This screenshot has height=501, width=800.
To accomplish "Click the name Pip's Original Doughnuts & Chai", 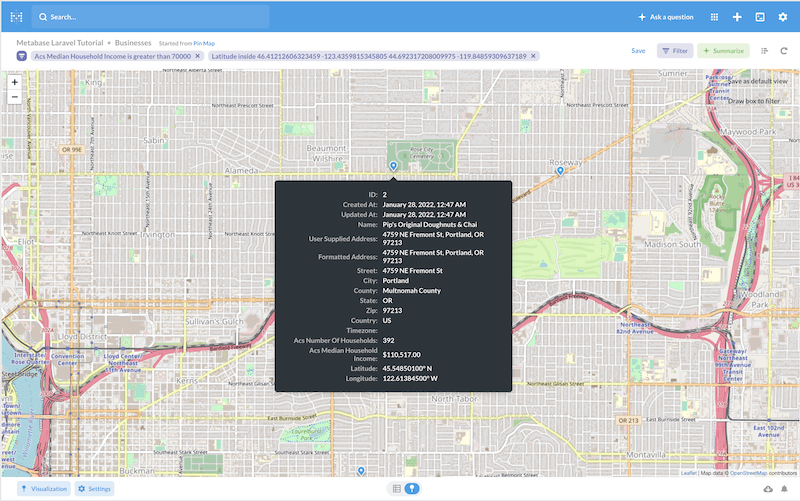I will click(430, 224).
